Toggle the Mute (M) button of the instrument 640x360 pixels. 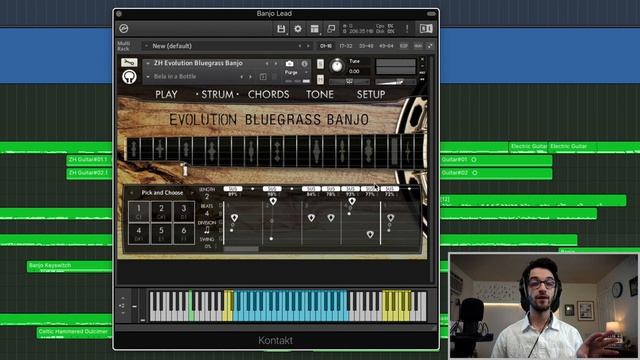pos(320,79)
